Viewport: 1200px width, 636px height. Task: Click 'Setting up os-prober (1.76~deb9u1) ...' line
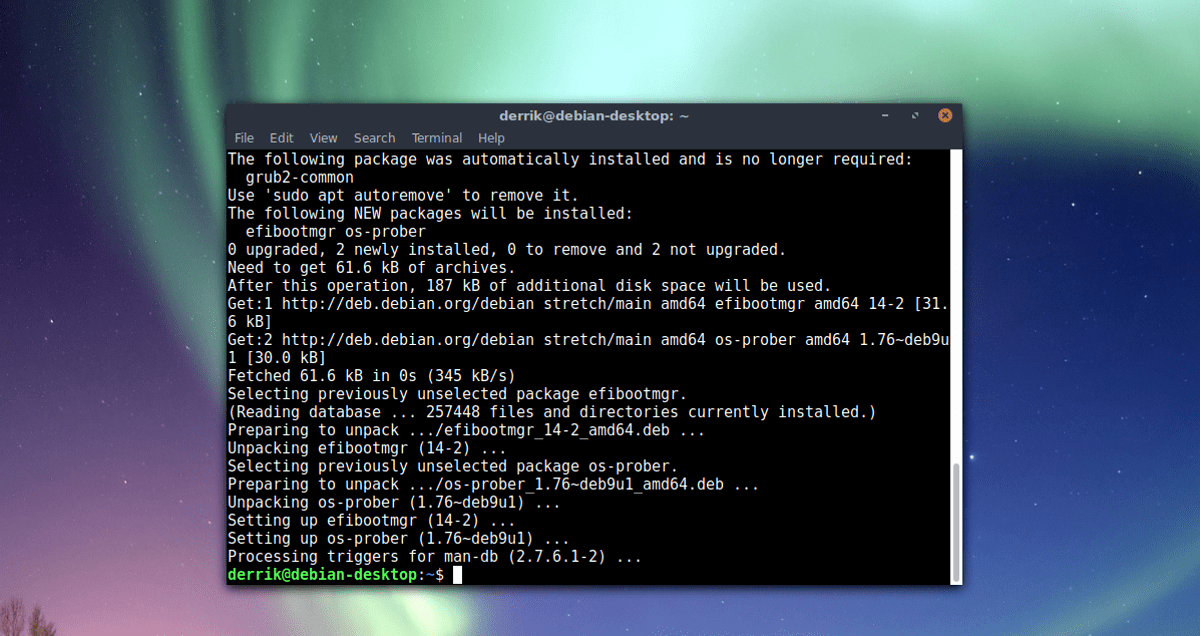point(399,539)
